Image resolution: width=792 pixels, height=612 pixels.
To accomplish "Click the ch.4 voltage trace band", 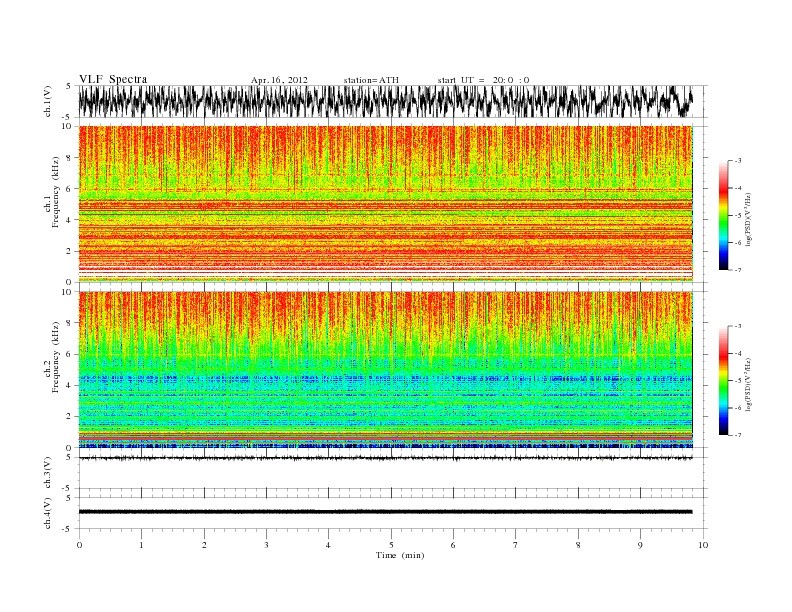I will coord(385,512).
